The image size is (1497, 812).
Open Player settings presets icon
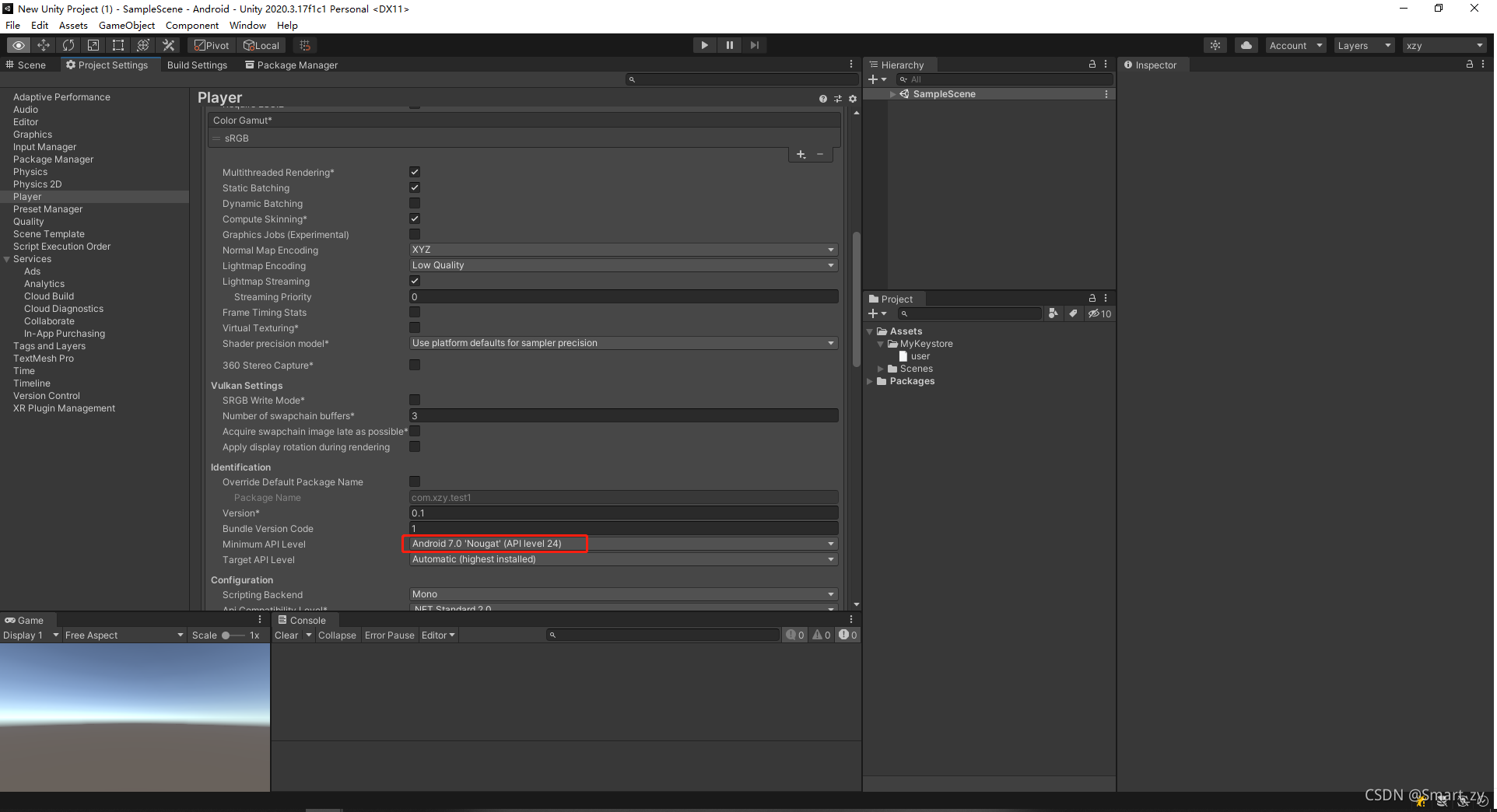point(838,99)
